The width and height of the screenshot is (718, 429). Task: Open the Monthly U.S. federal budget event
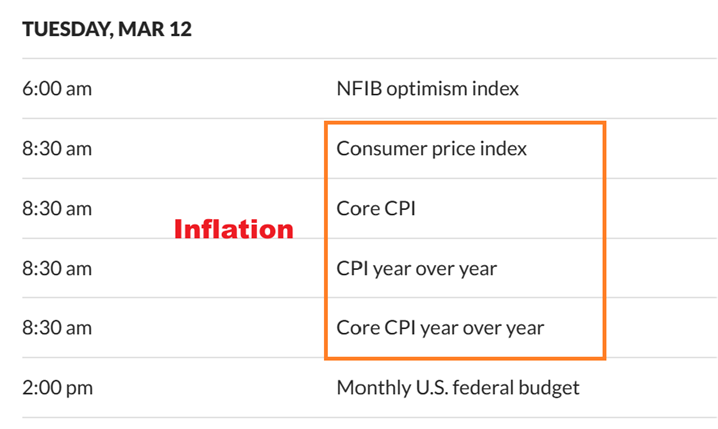(x=458, y=387)
